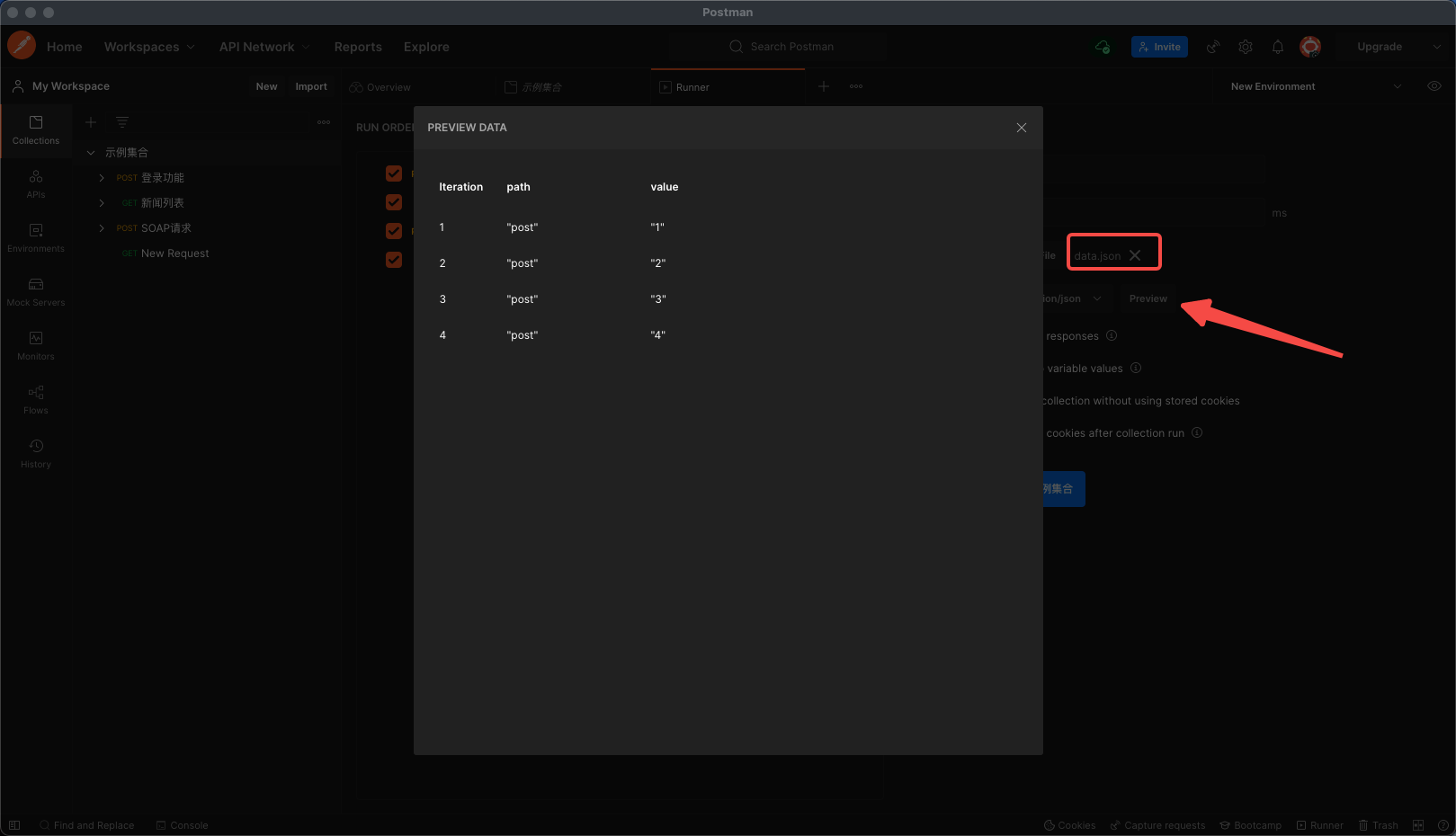Open collections panel more options ellipsis
This screenshot has width=1456, height=836.
324,122
